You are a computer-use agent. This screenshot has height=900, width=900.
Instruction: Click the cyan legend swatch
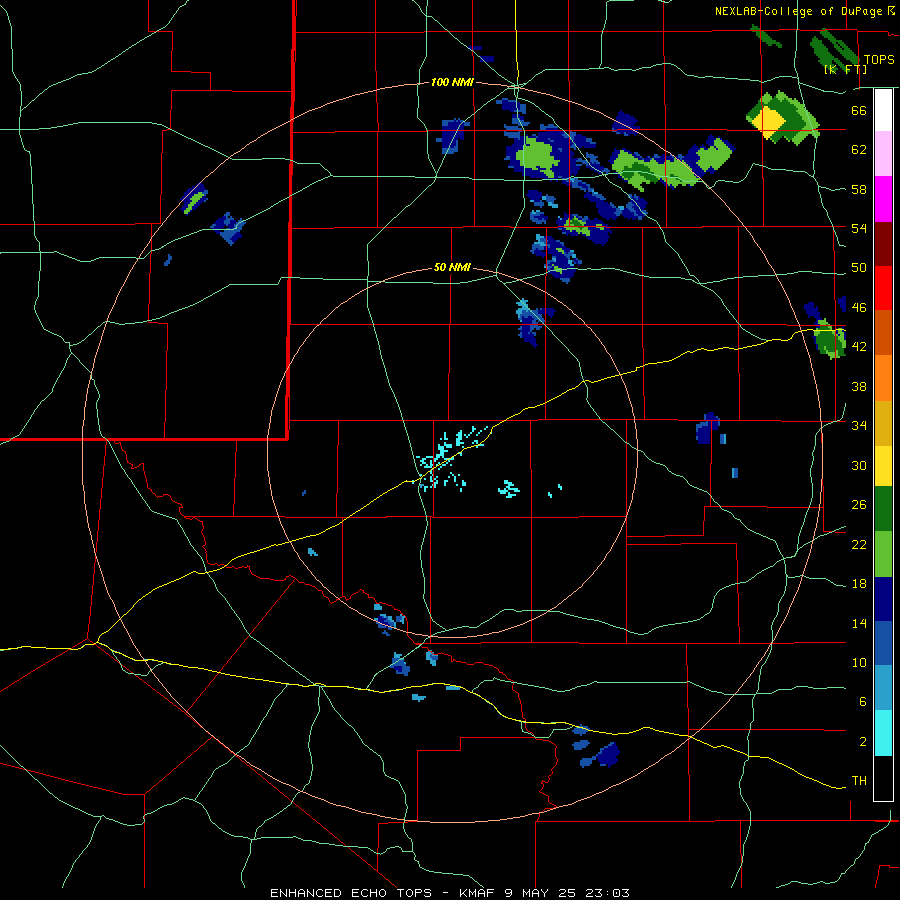coord(883,733)
